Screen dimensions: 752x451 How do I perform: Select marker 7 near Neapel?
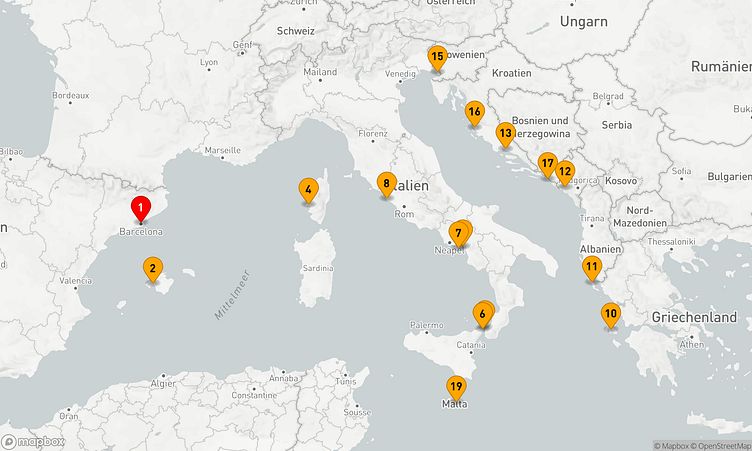(x=458, y=233)
